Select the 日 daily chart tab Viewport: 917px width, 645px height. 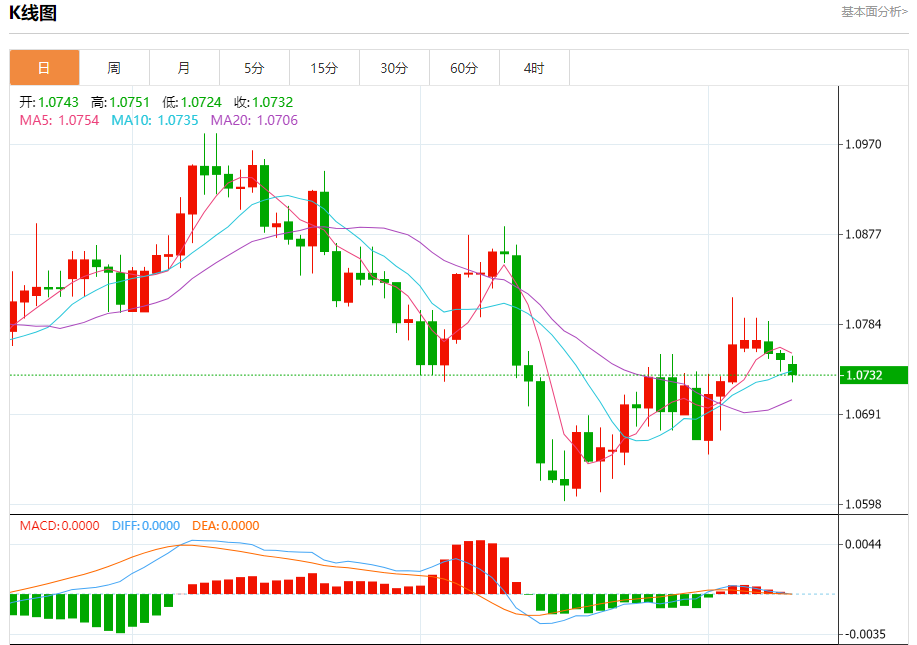point(44,68)
